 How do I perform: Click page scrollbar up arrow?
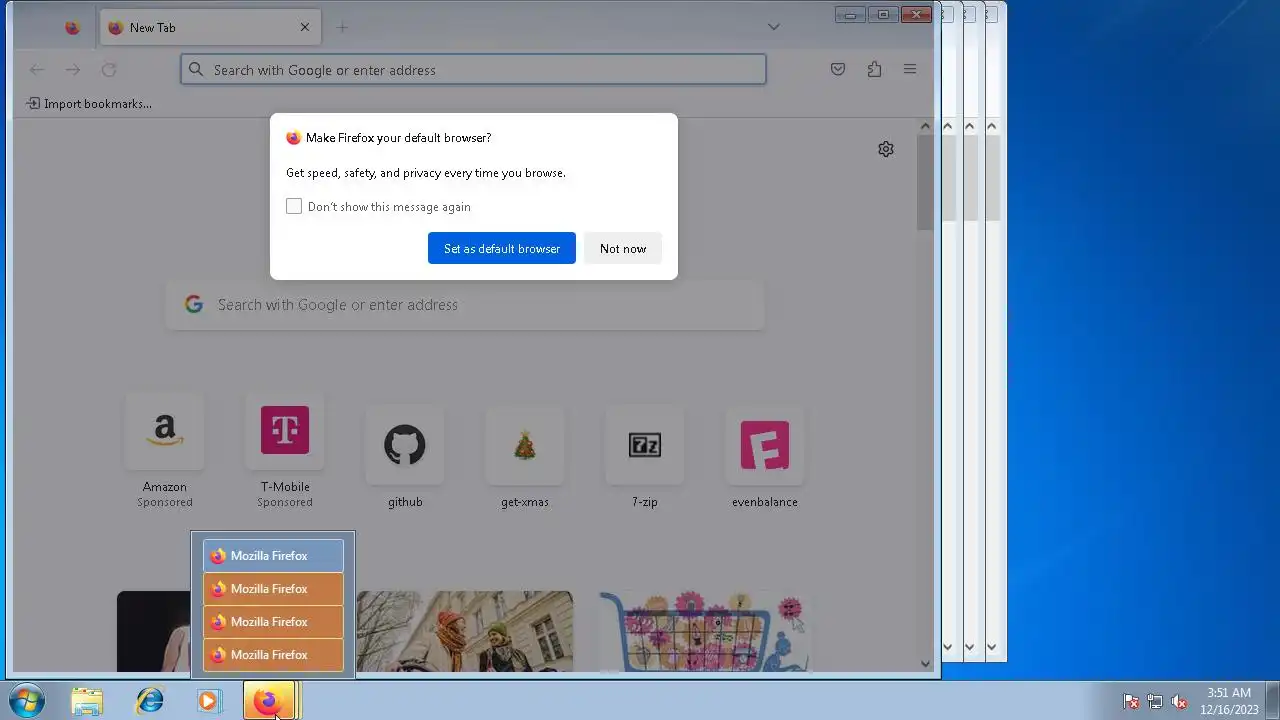point(925,126)
